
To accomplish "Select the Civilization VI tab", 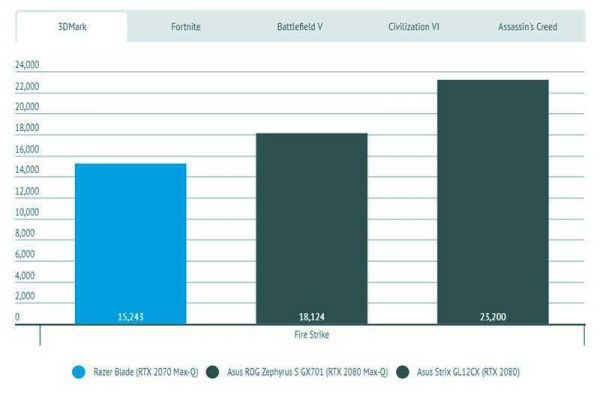I will [x=414, y=27].
